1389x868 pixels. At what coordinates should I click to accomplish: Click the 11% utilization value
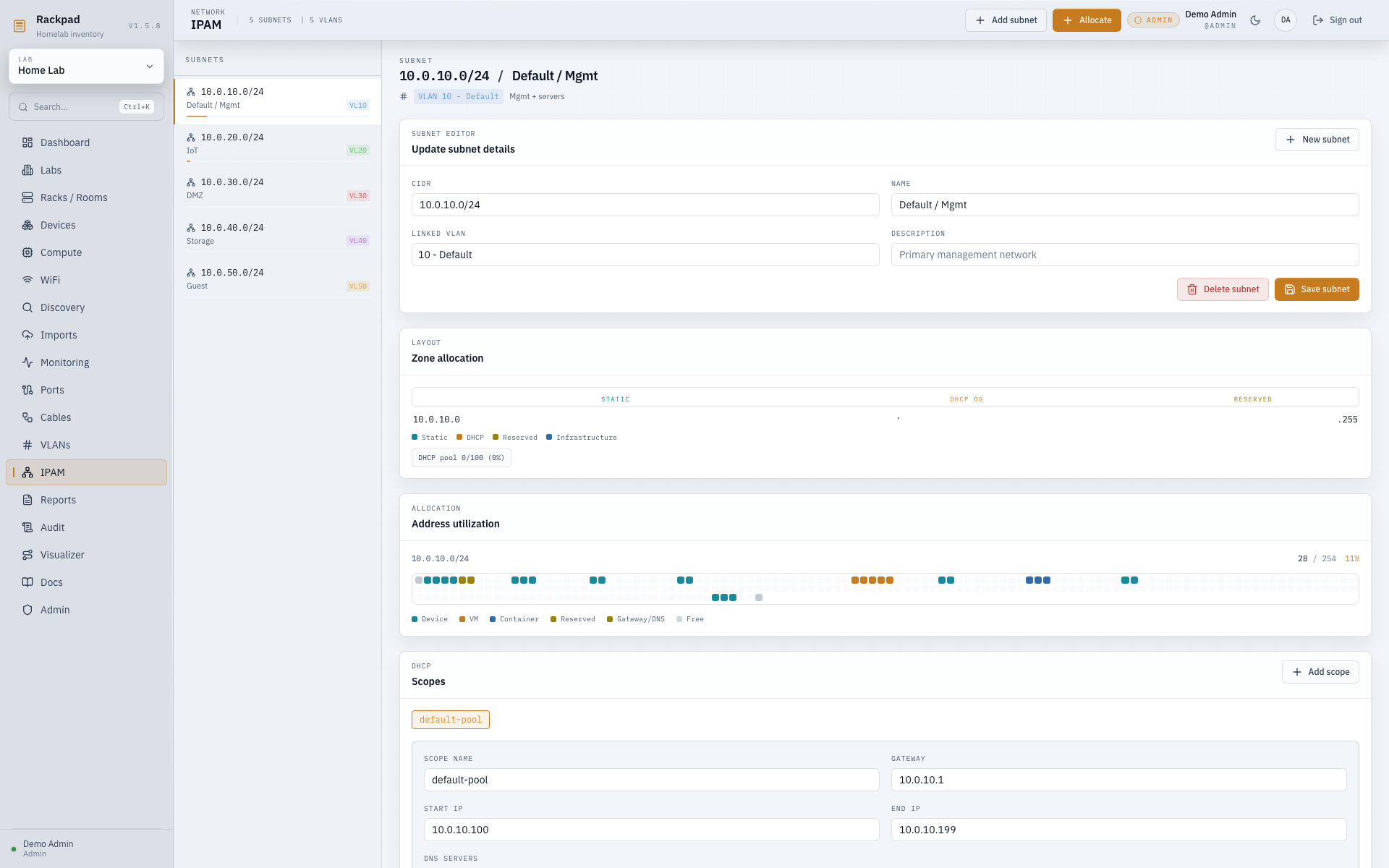1352,558
